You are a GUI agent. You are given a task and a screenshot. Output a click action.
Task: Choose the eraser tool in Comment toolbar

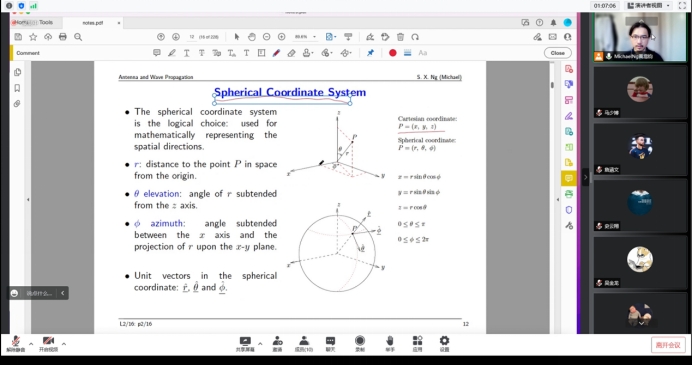tap(291, 53)
